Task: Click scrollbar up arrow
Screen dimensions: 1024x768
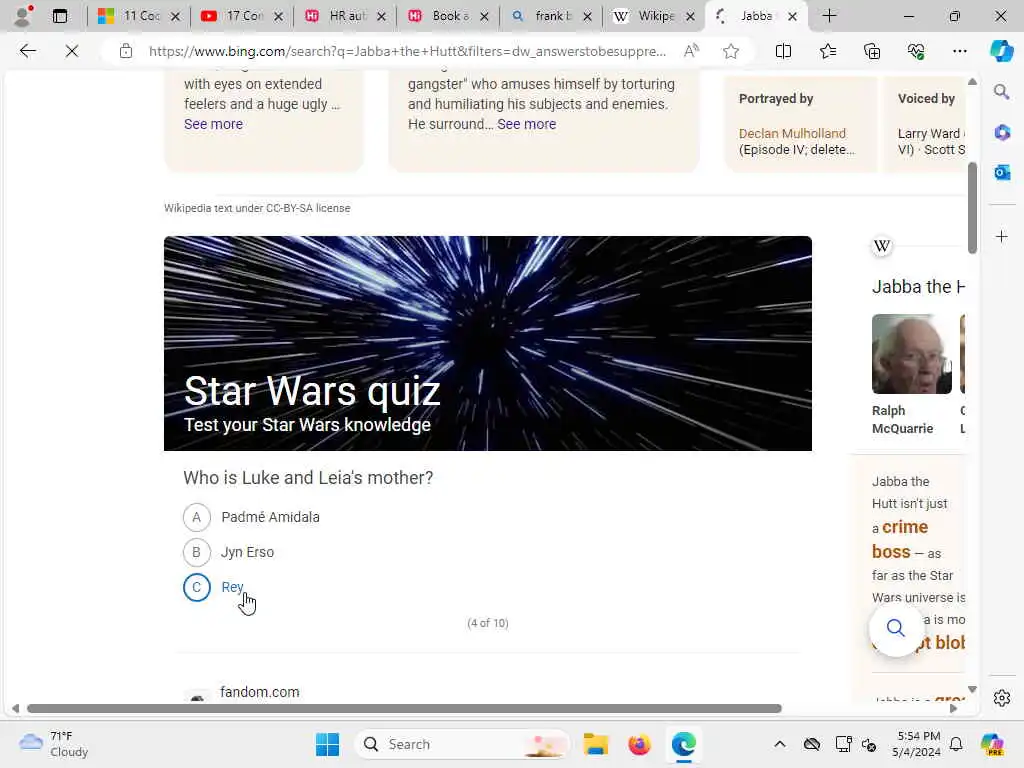Action: click(972, 82)
